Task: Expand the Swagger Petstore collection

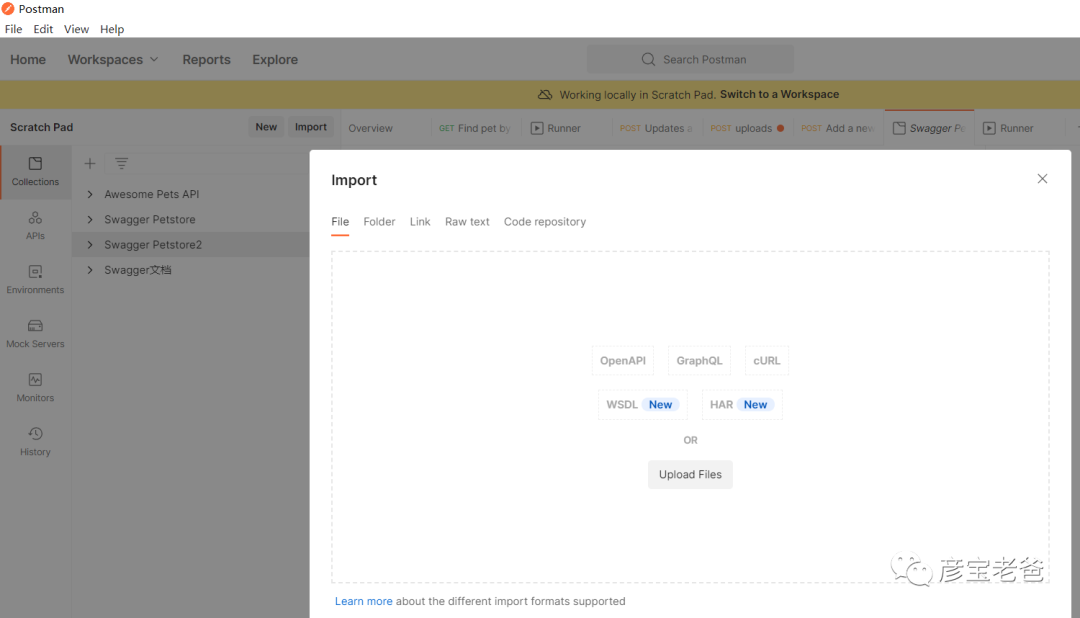Action: (90, 219)
